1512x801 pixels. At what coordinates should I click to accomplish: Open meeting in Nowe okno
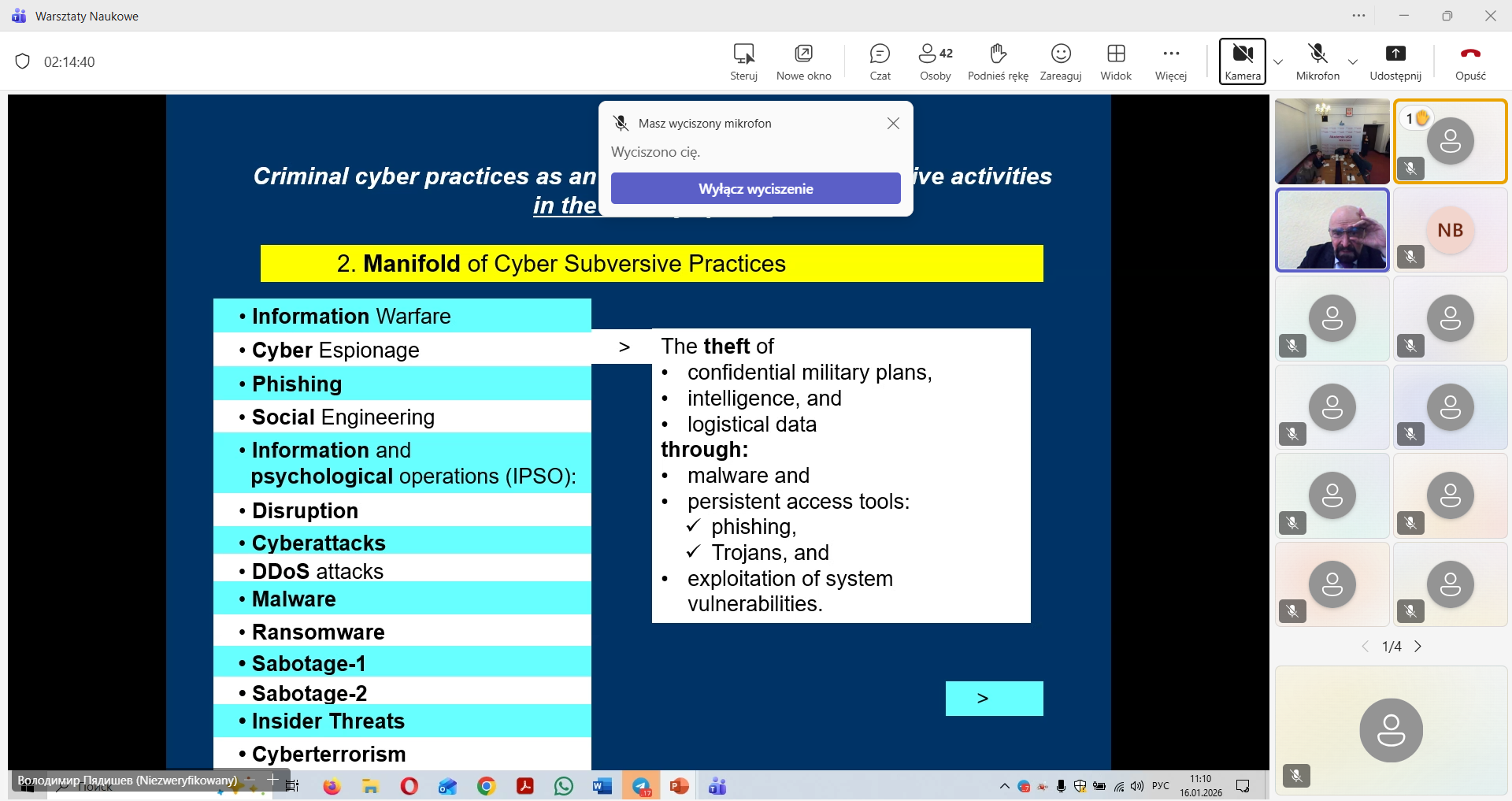803,61
